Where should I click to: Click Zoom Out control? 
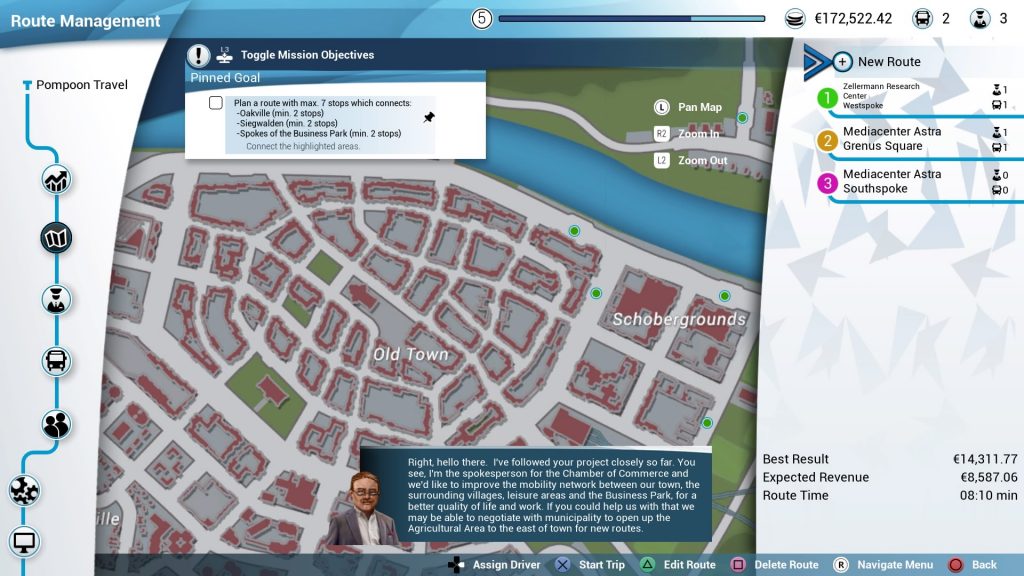[x=702, y=160]
